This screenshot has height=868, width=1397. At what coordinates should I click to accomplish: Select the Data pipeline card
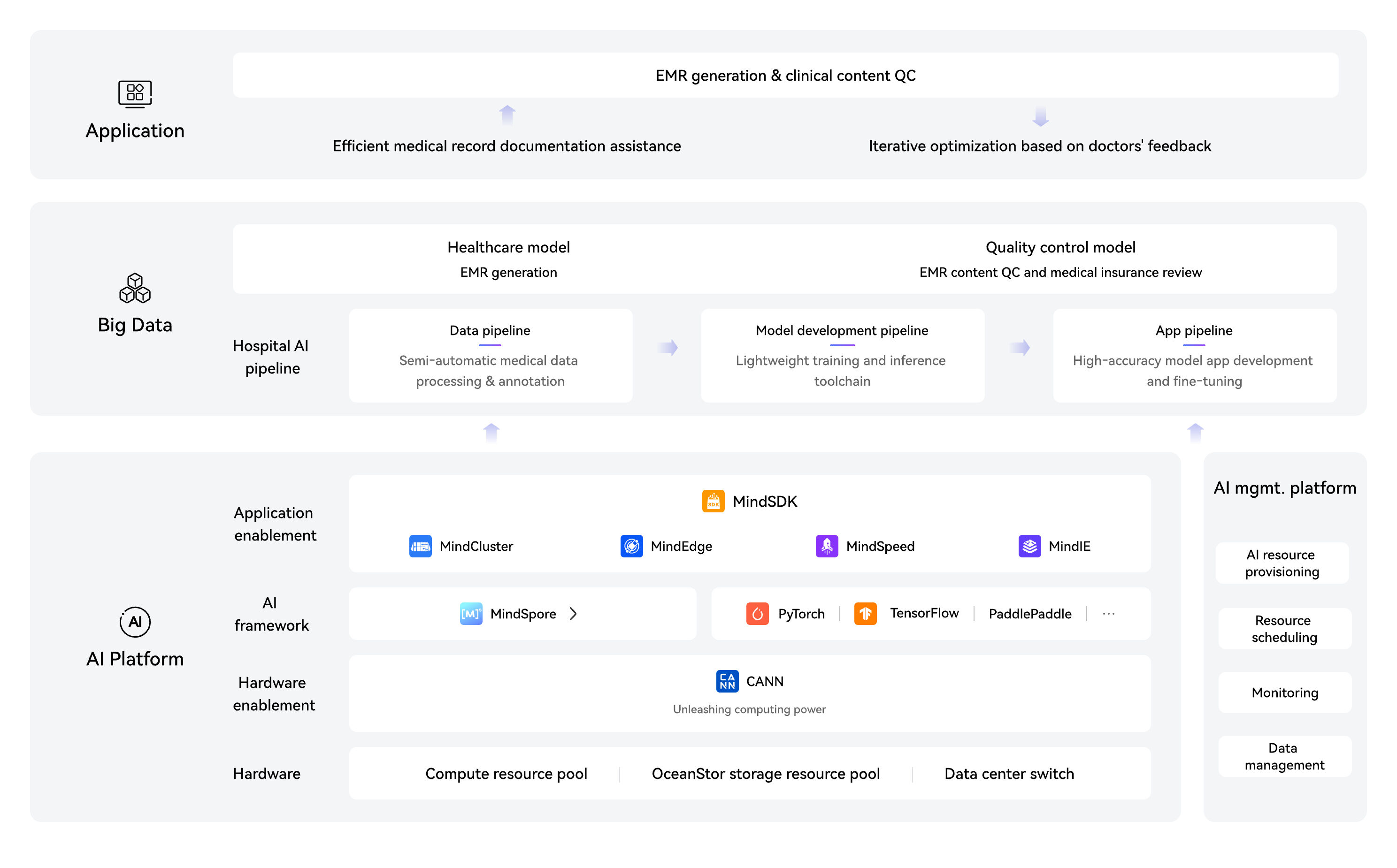(491, 355)
